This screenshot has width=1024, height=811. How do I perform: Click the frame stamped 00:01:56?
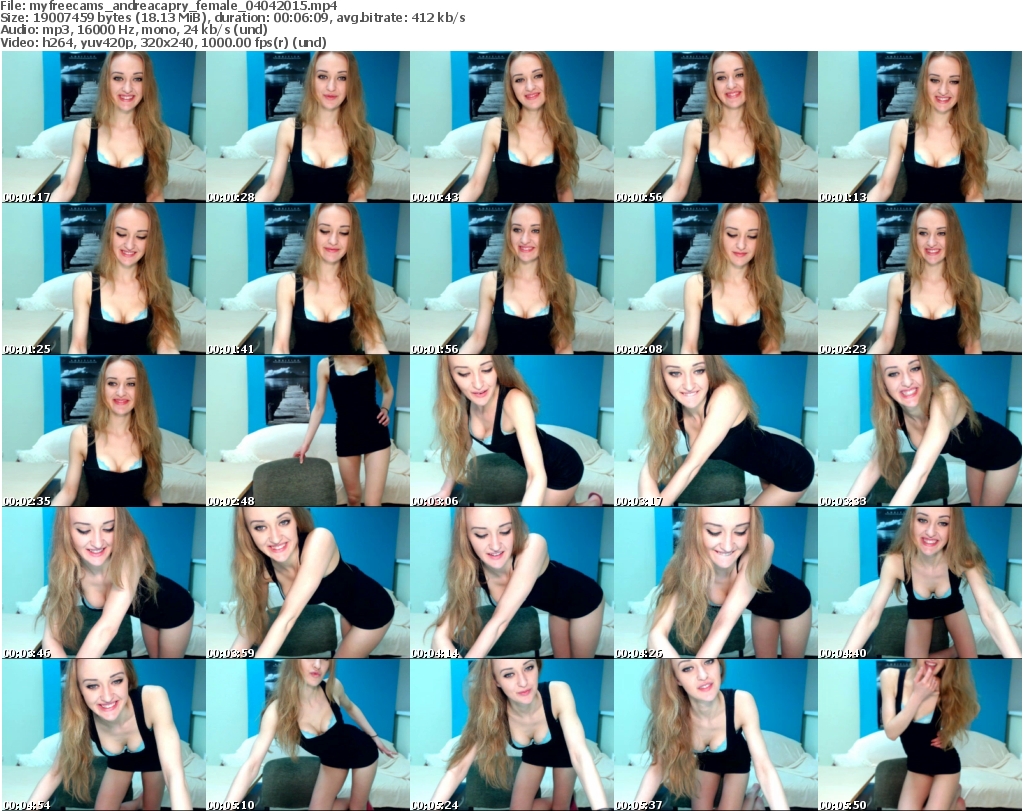(x=511, y=279)
